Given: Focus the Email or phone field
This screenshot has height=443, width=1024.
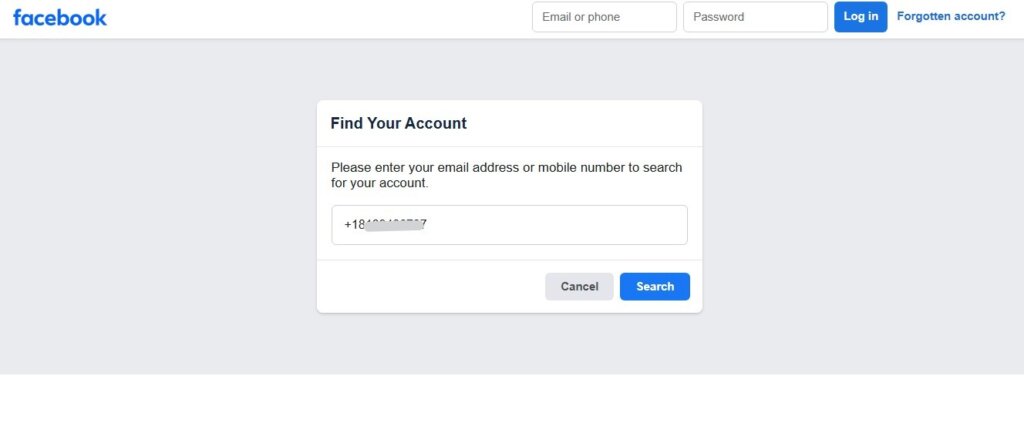Looking at the screenshot, I should click(x=604, y=17).
